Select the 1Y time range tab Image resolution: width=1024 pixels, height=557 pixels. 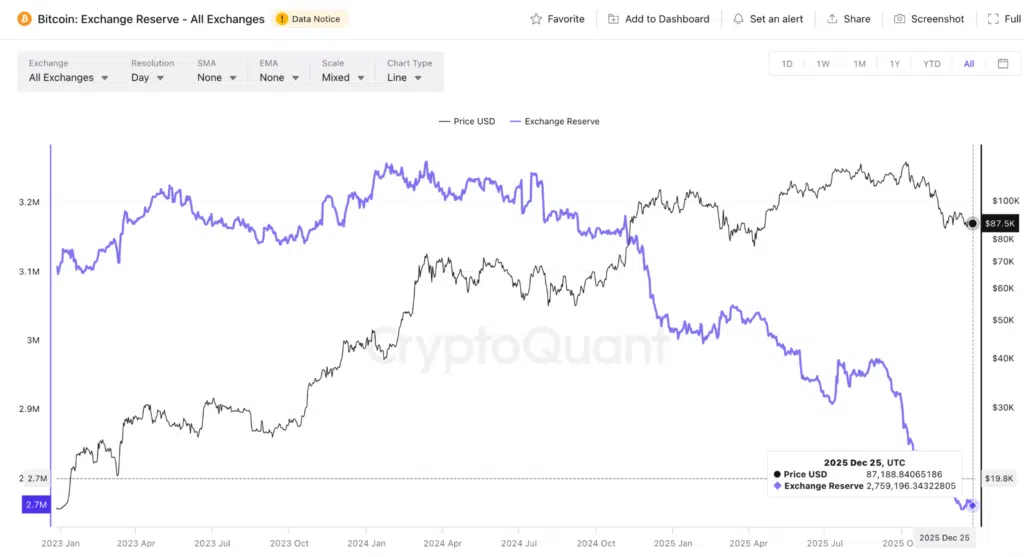point(894,64)
